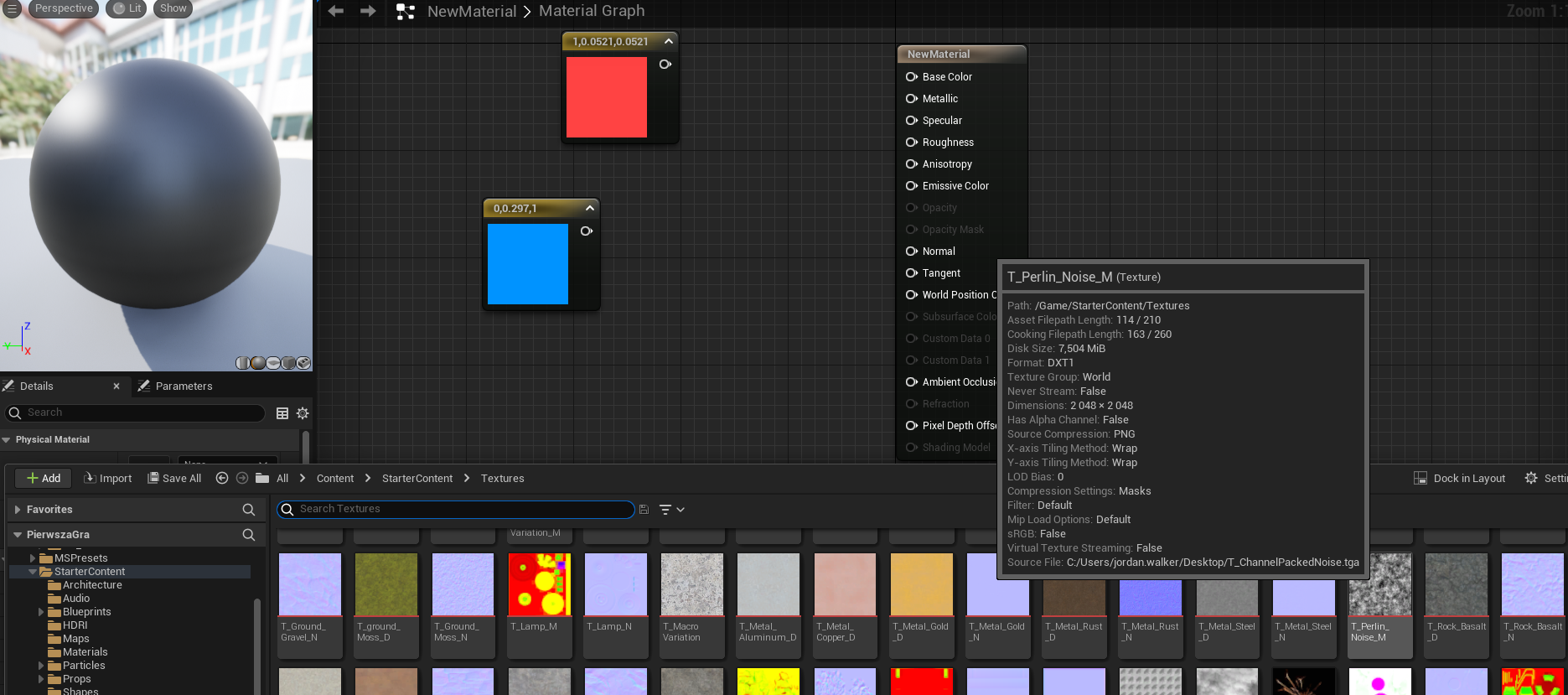Click the graph forward navigation arrow
1568x695 pixels.
click(368, 11)
